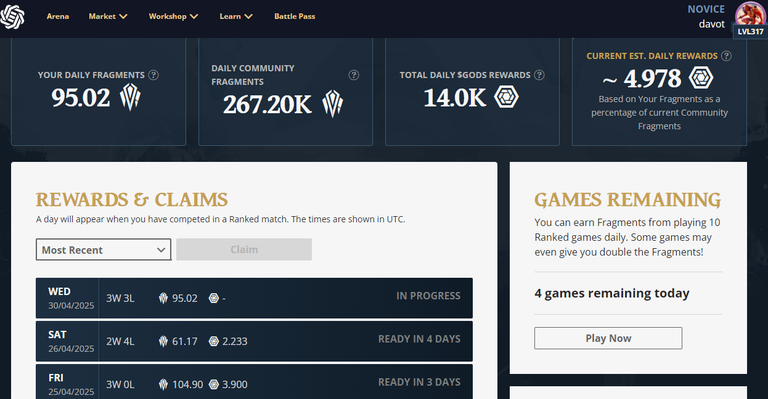Open help icon beside Daily Community Fragments
768x399 pixels.
click(354, 75)
